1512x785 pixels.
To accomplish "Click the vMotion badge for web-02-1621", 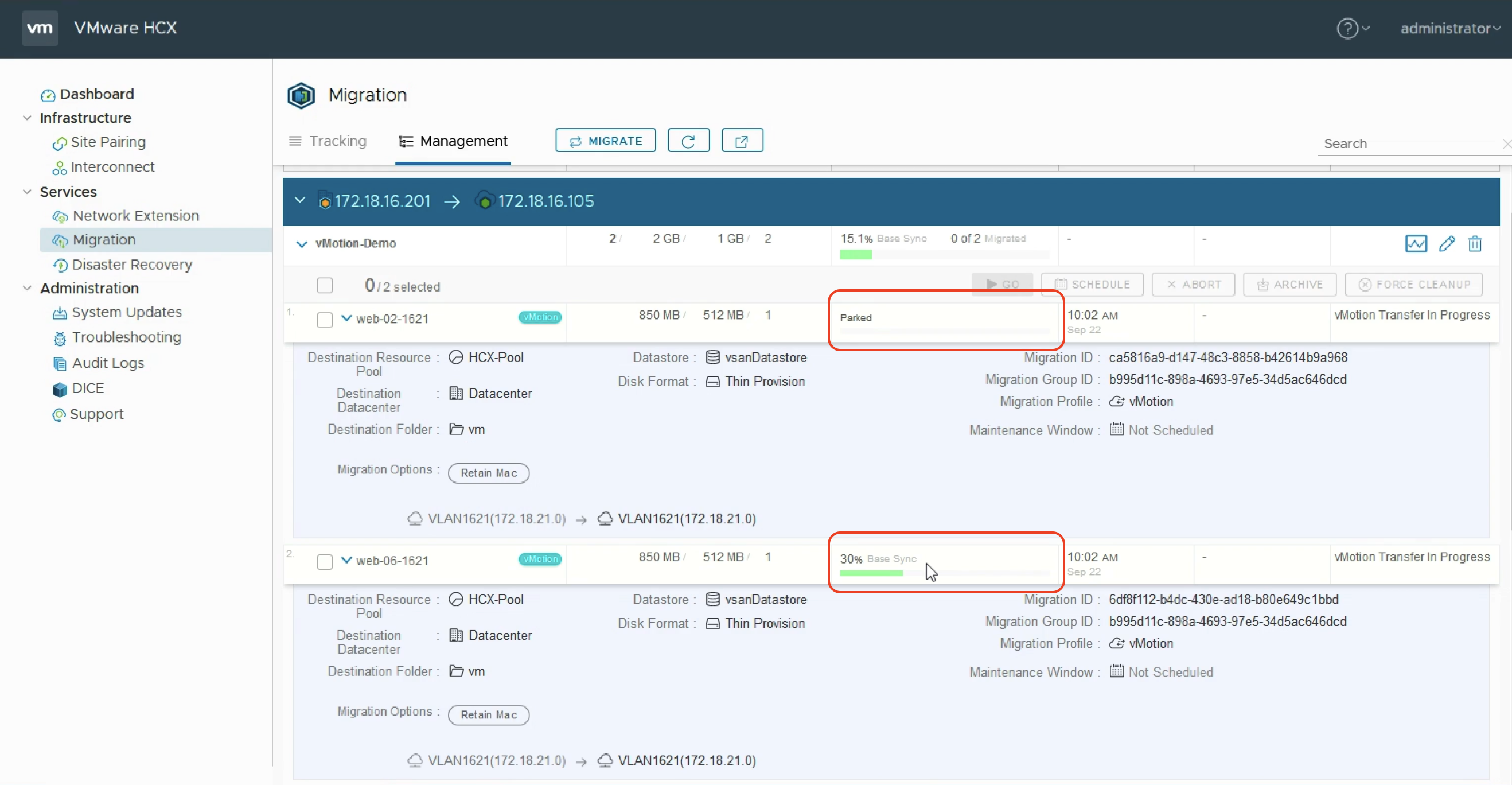I will [540, 317].
